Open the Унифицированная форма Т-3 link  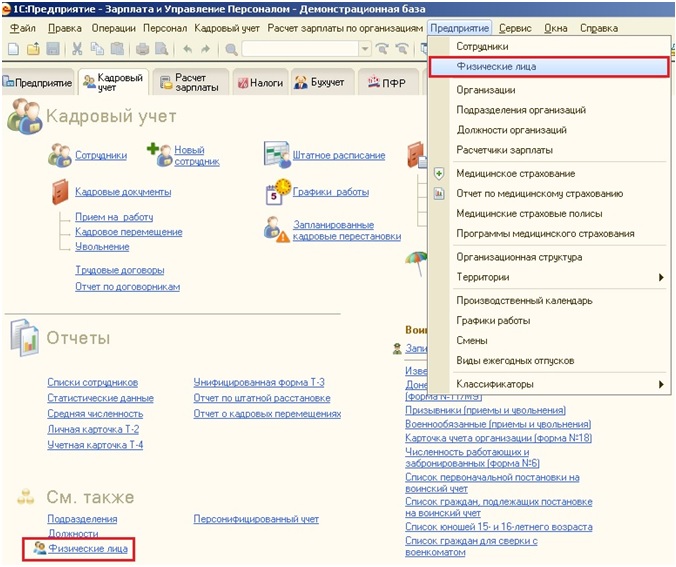[259, 382]
